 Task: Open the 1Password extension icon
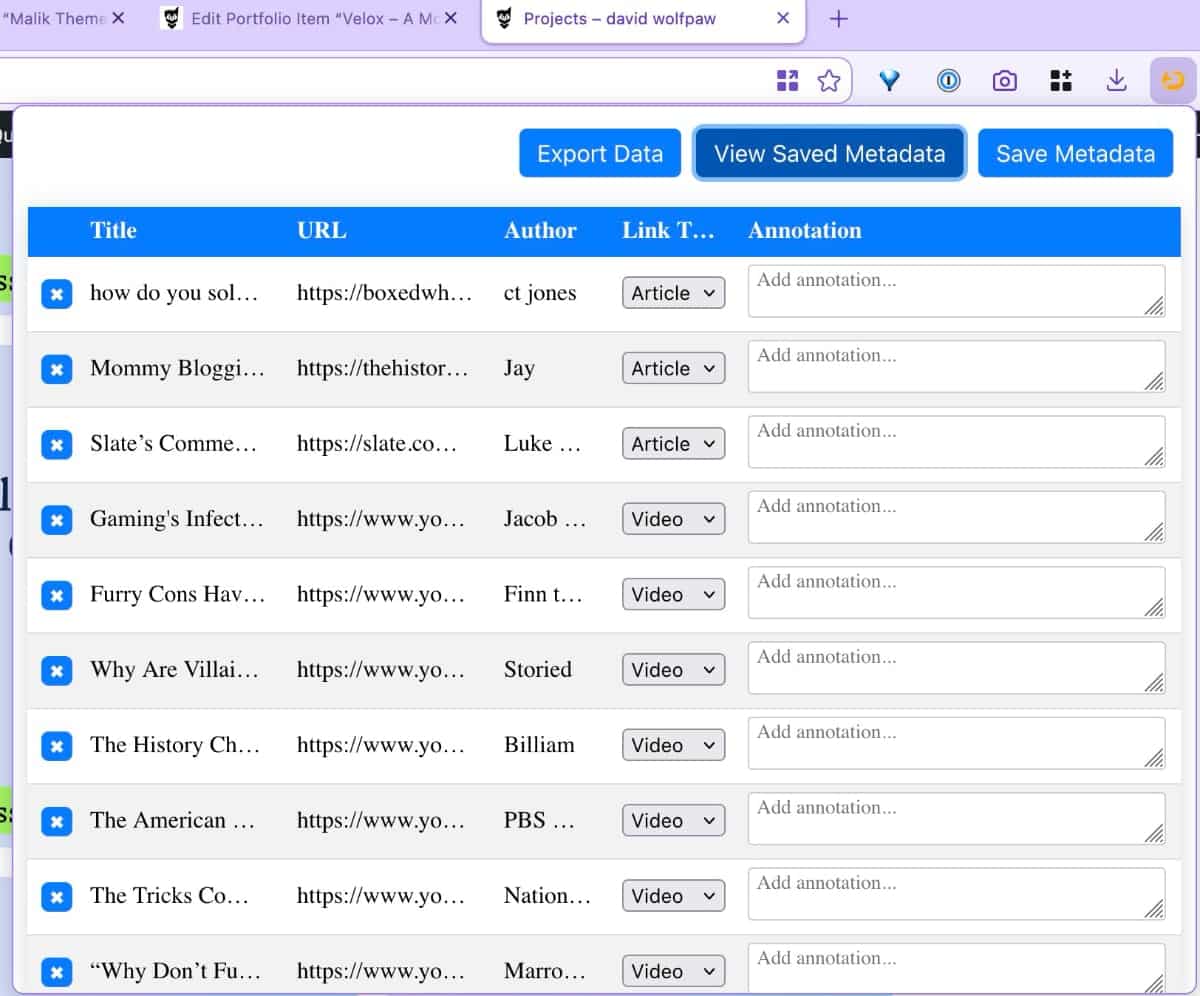pos(948,81)
